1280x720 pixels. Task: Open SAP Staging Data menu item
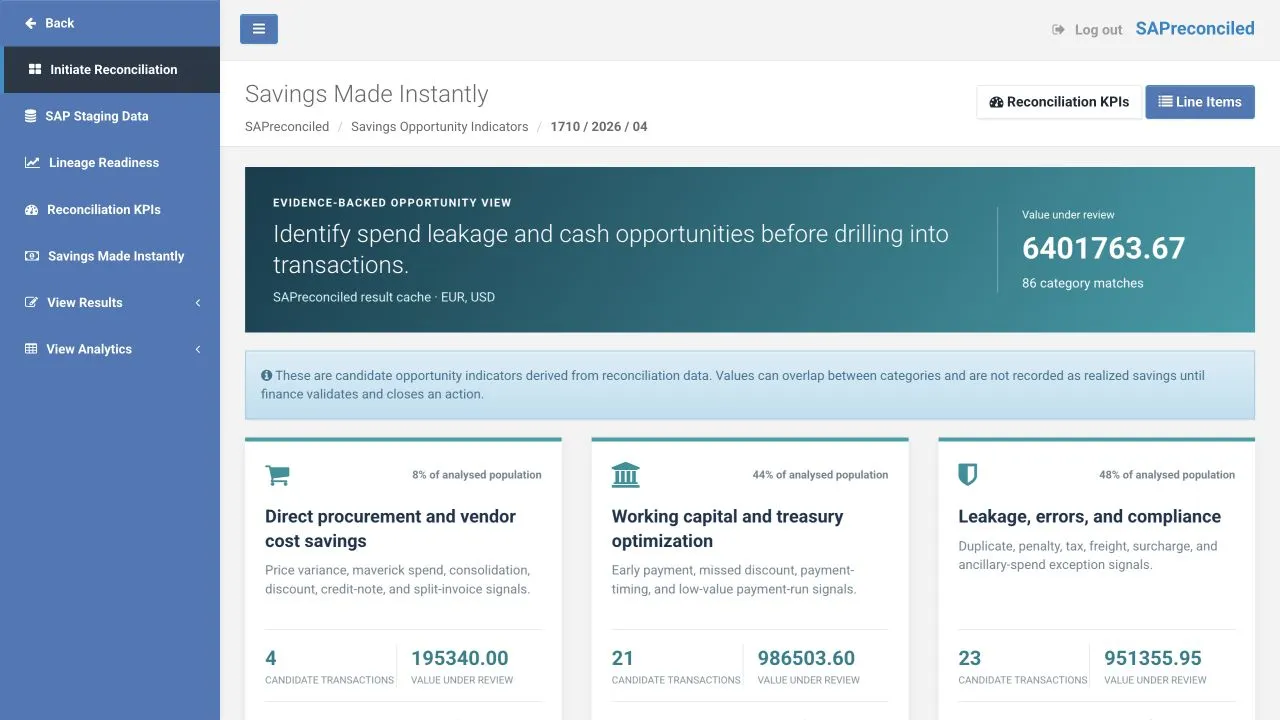(x=110, y=116)
